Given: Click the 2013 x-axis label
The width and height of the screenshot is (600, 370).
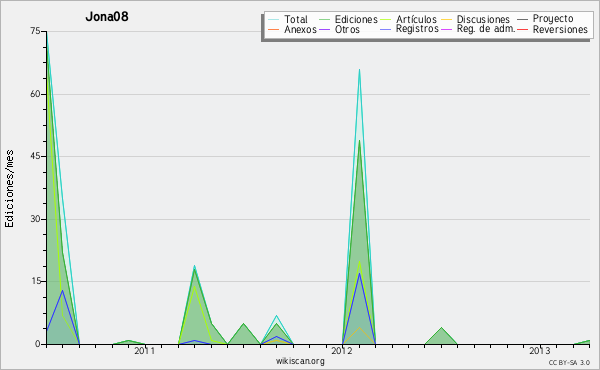Looking at the screenshot, I should coord(540,351).
